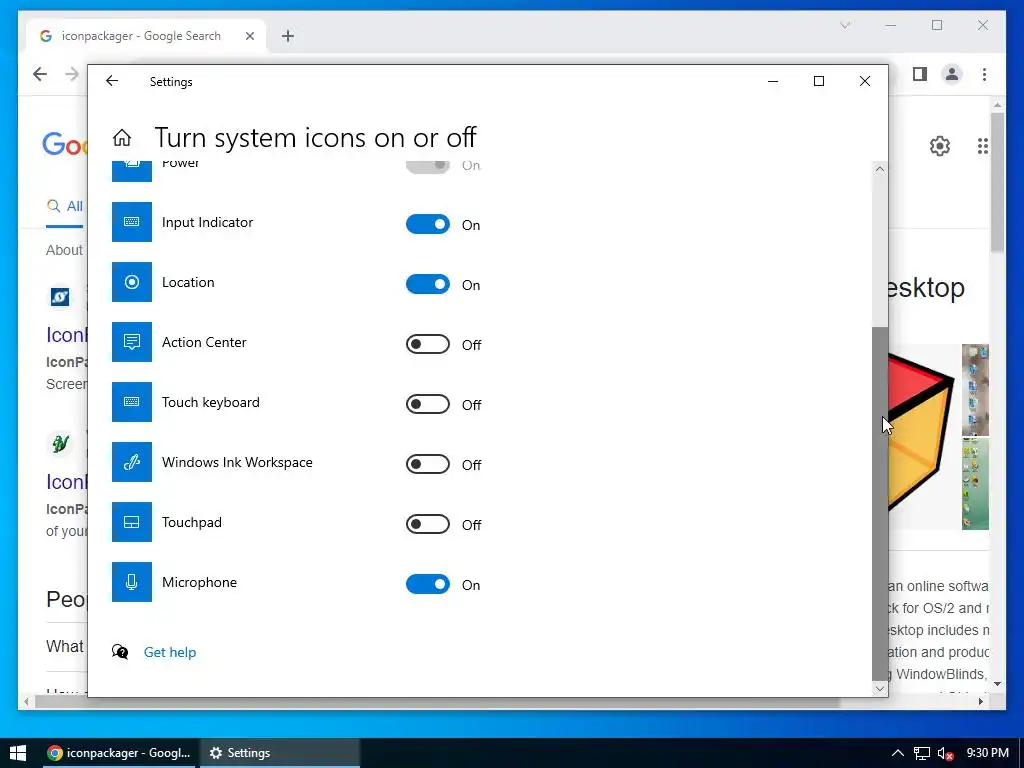Click the Touch keyboard label

point(210,402)
